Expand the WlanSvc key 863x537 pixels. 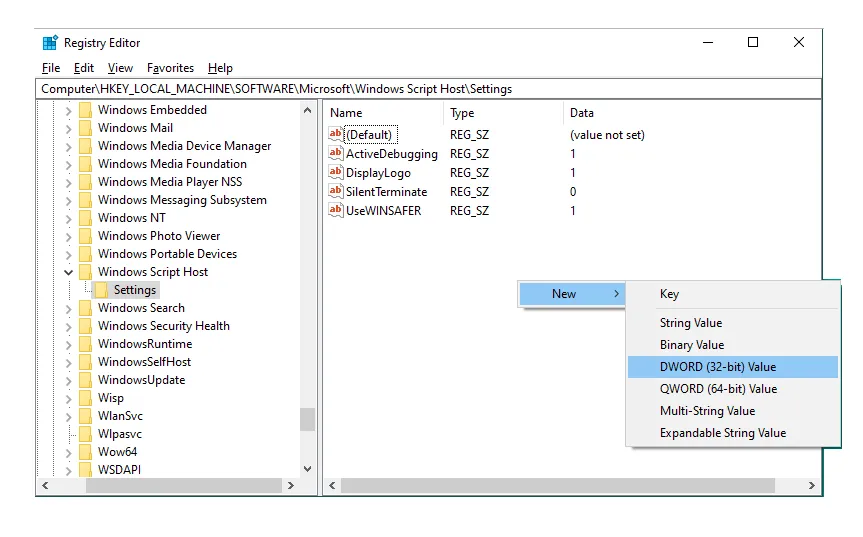click(68, 417)
